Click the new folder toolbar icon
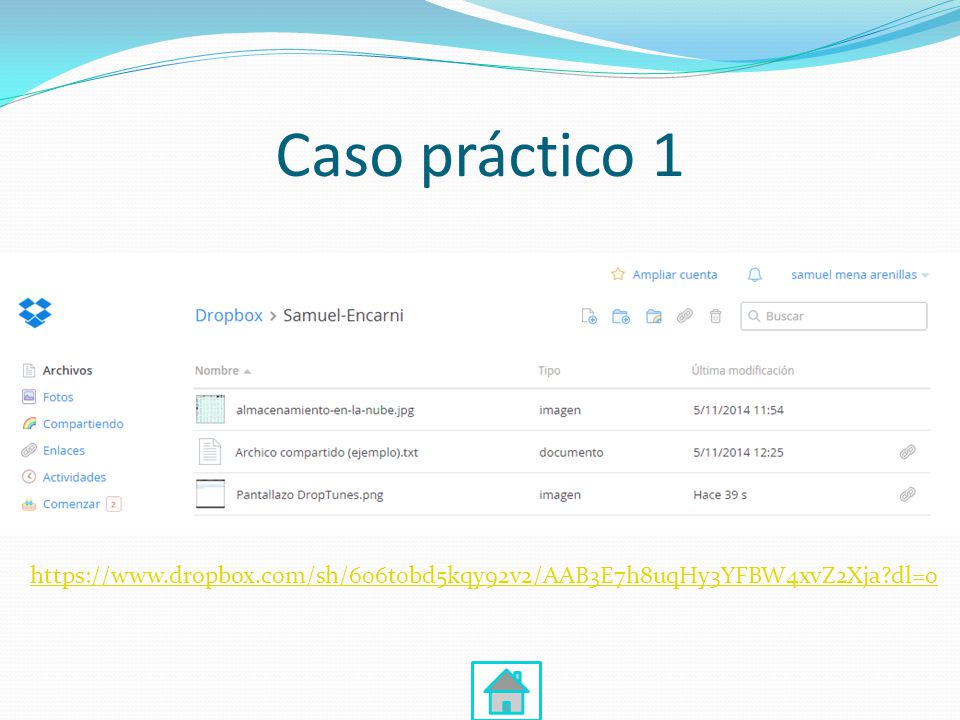Screen dimensions: 960x720 621,316
